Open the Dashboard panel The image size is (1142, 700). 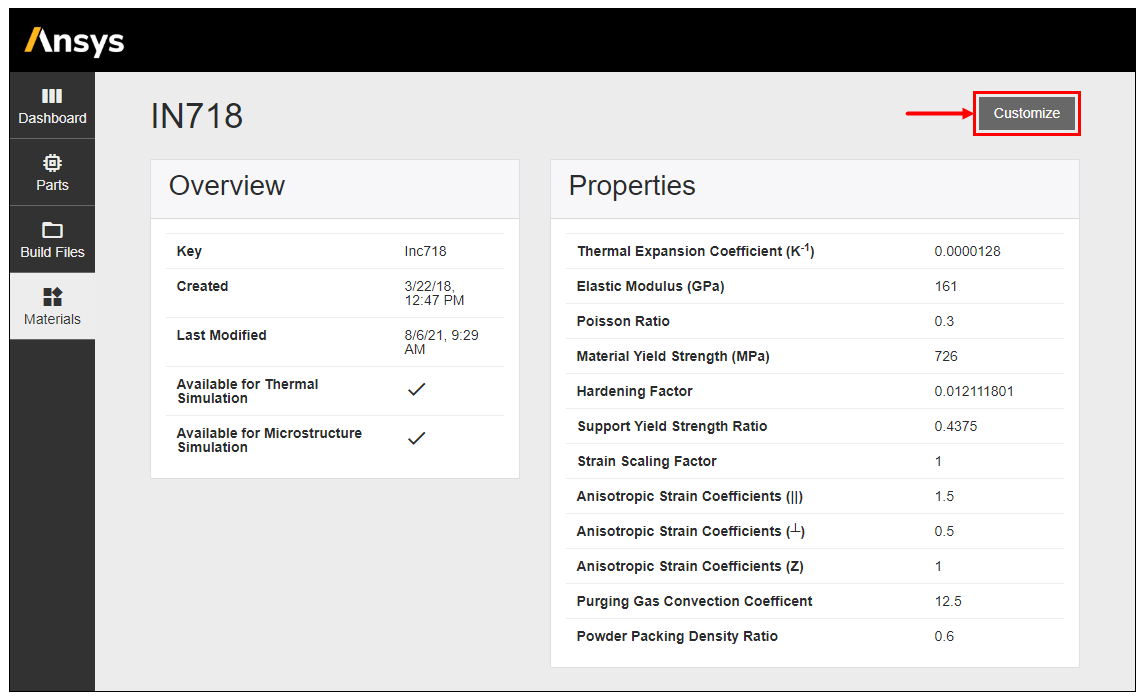52,105
